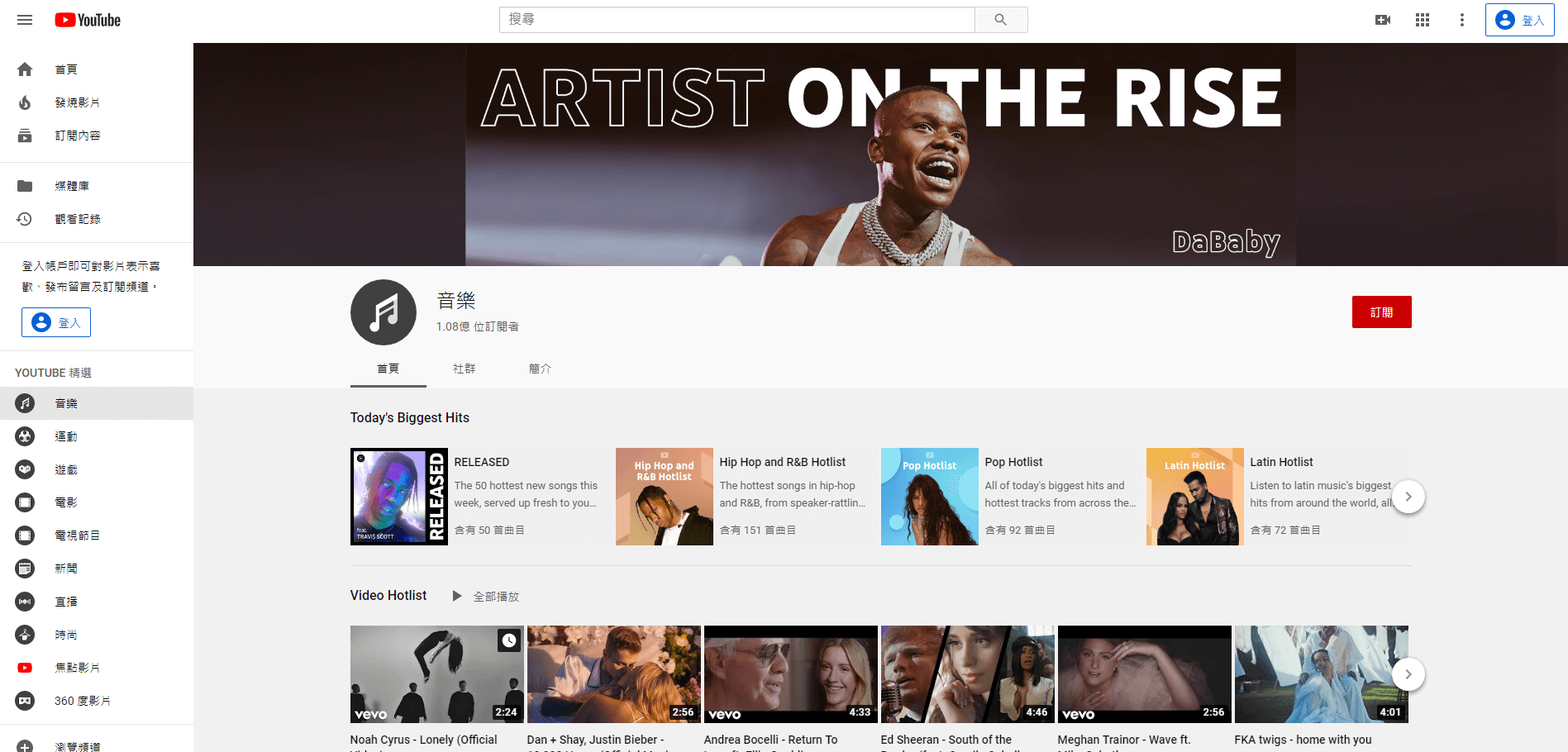Open the YouTube apps grid icon
The width and height of the screenshot is (1568, 752).
(x=1423, y=20)
